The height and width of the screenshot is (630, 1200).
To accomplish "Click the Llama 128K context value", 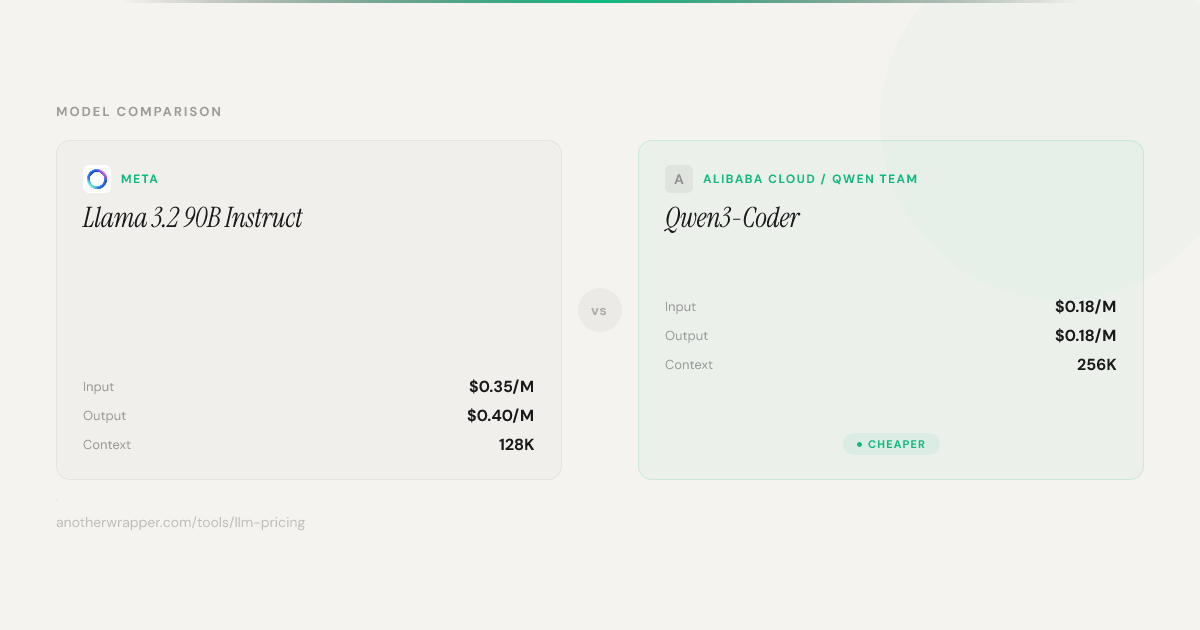I will [x=516, y=445].
